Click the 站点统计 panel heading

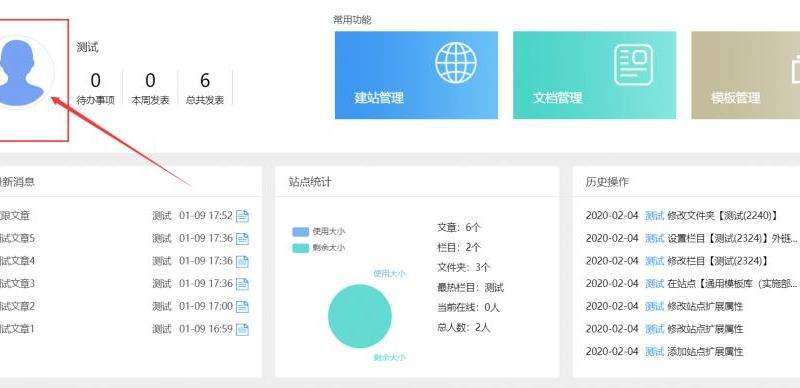click(310, 181)
